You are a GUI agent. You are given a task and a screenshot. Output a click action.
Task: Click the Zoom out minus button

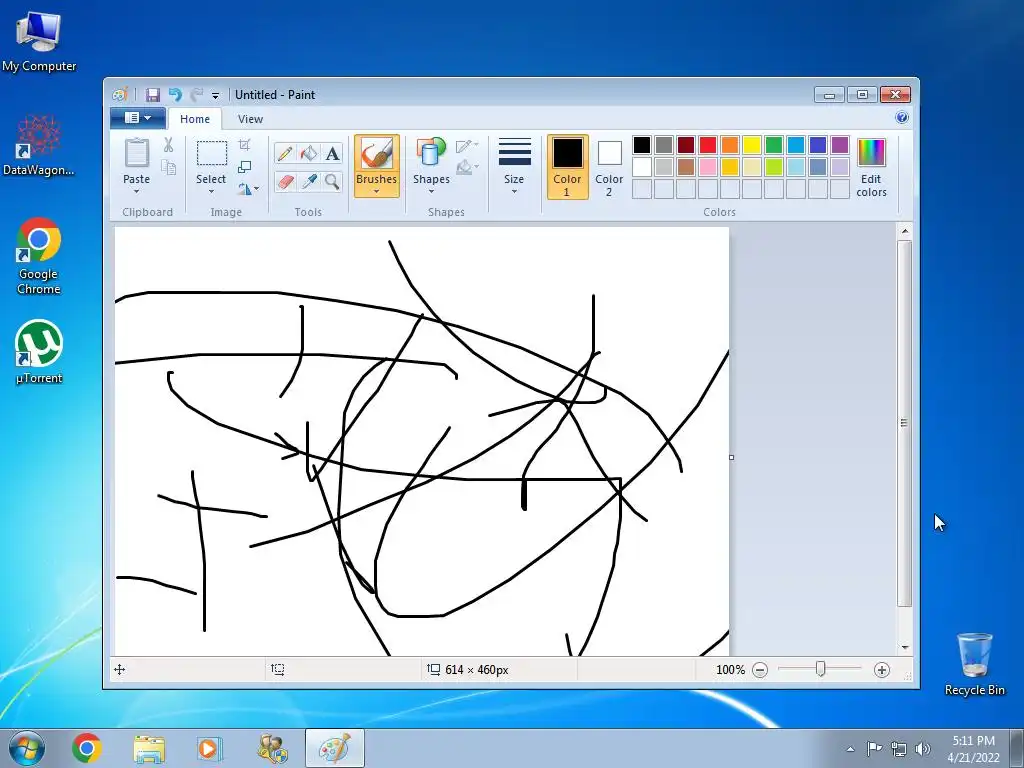[x=760, y=670]
